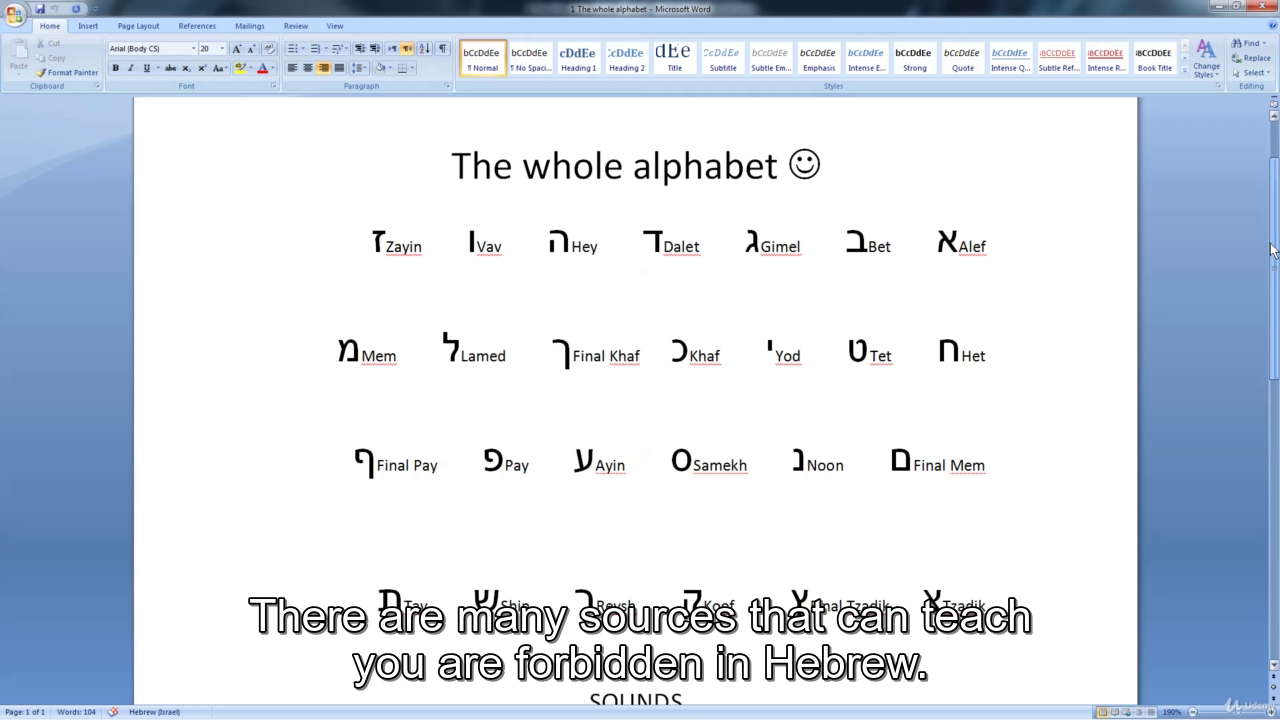Toggle show paragraph marks
The image size is (1280, 720).
442,49
